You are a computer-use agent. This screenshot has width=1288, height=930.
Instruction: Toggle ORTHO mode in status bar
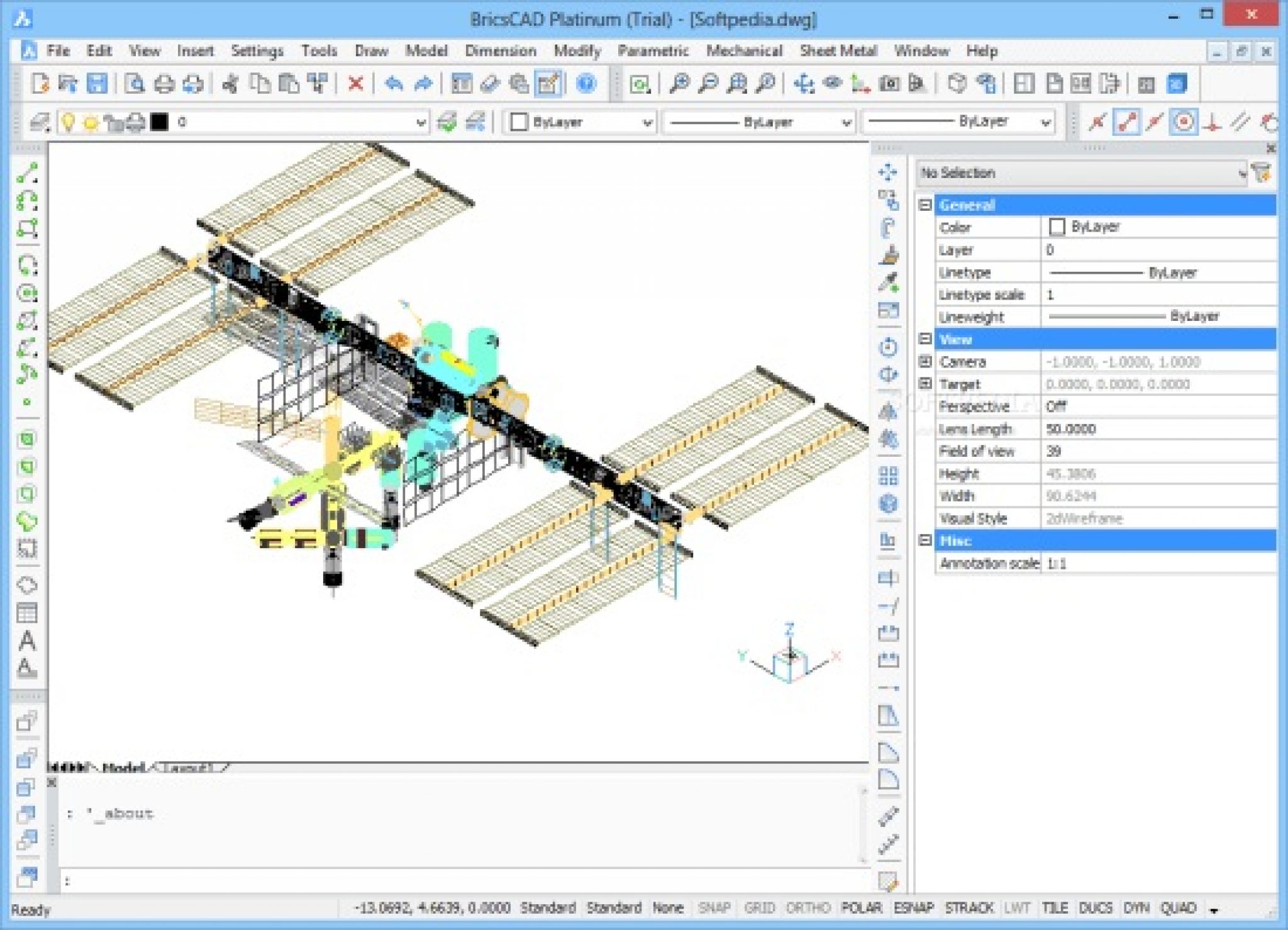808,908
